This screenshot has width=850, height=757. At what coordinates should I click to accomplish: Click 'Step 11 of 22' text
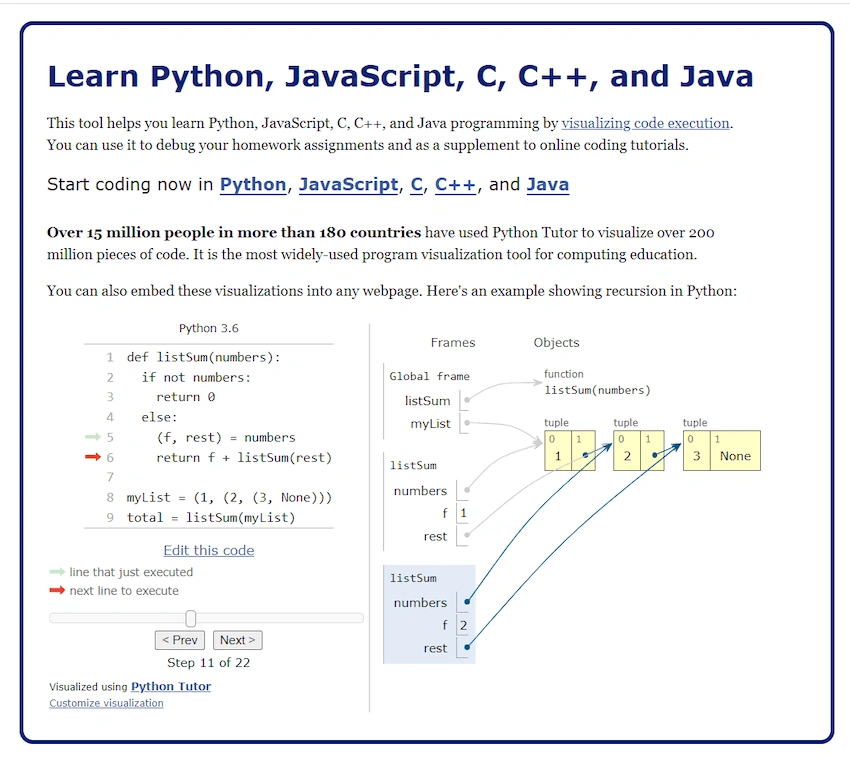[x=209, y=663]
